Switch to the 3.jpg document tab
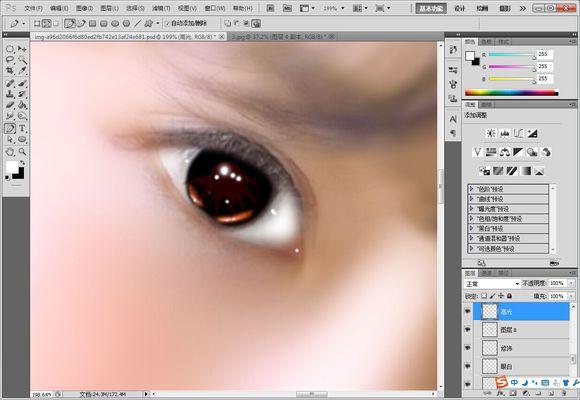 (x=279, y=37)
